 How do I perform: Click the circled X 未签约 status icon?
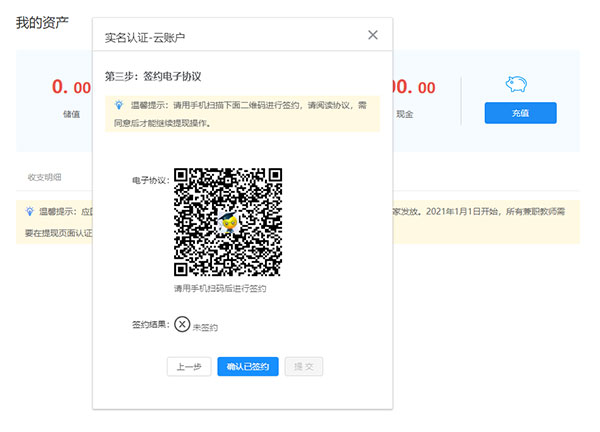tap(182, 324)
